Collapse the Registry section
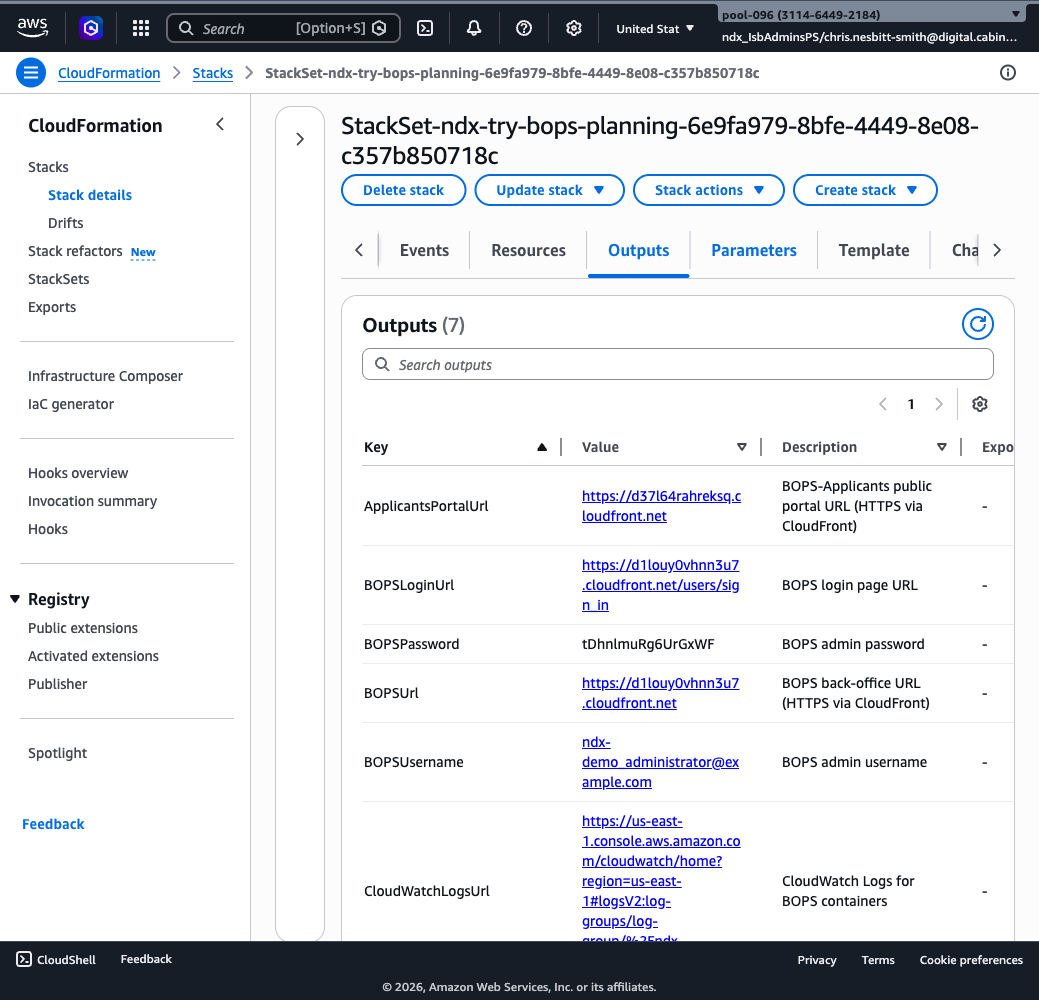Screen dimensions: 1039x1000 coord(14,599)
